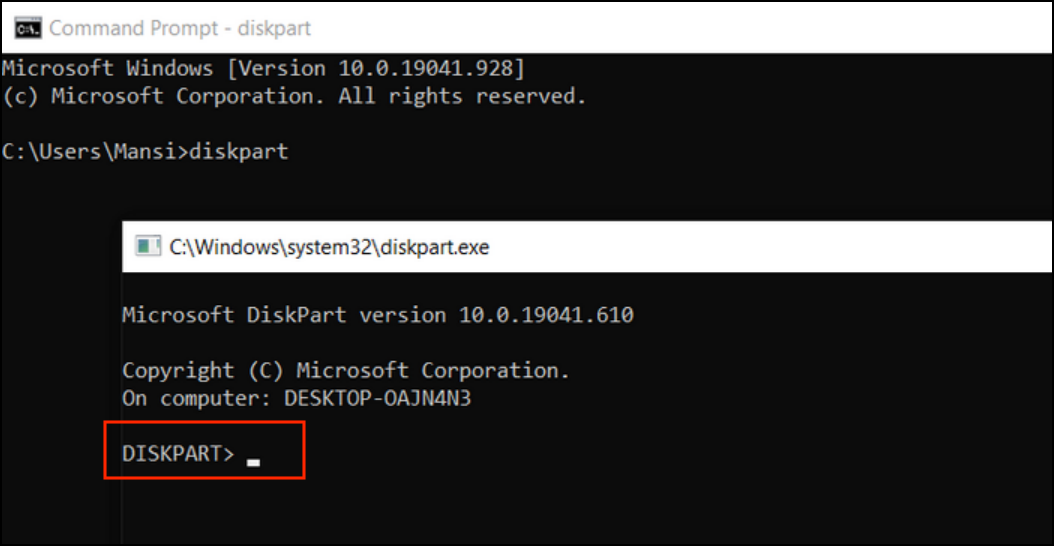Click the diskpart.exe window icon
This screenshot has height=546, width=1054.
(148, 246)
